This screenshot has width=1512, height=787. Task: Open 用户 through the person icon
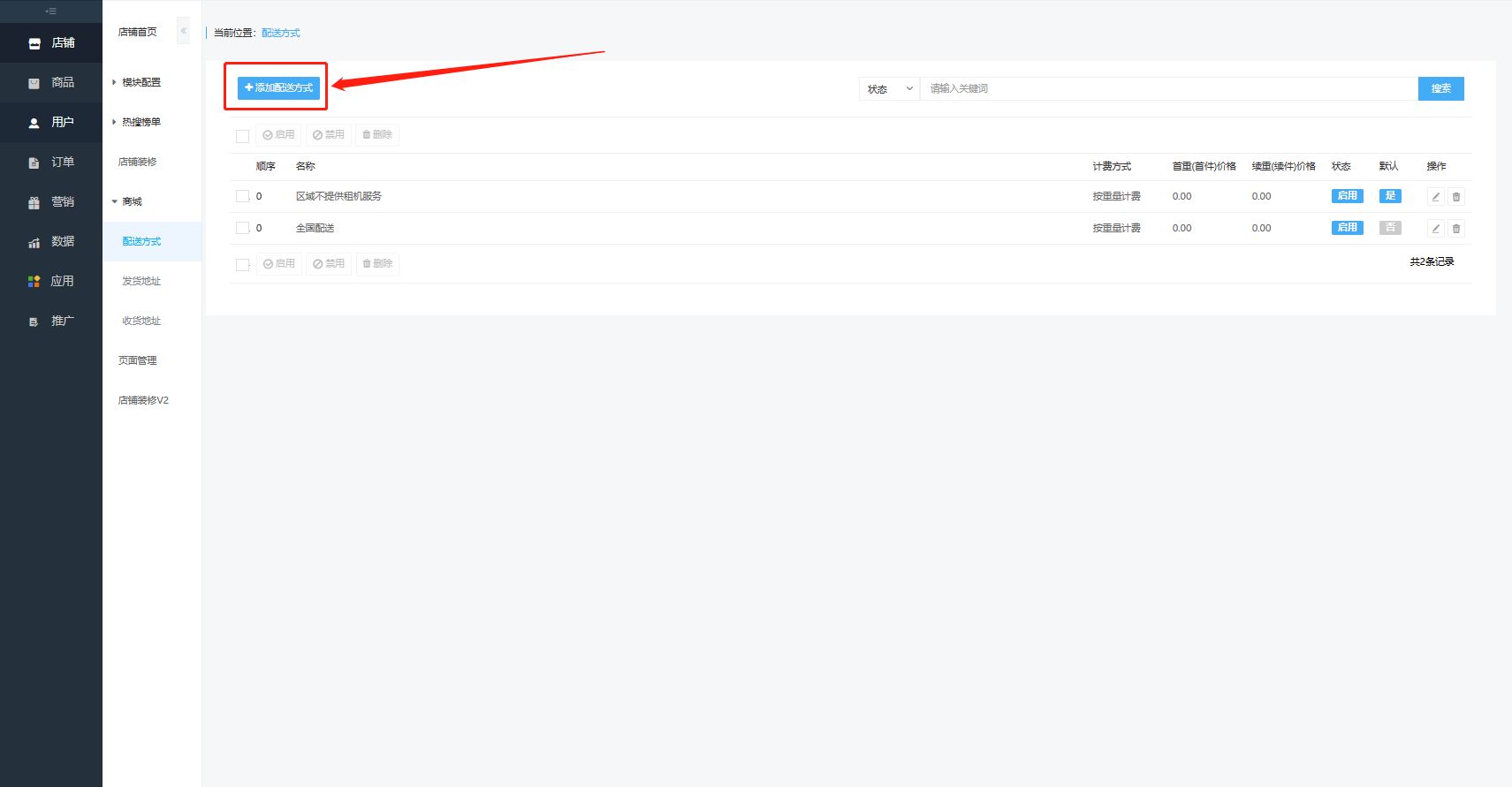(34, 123)
